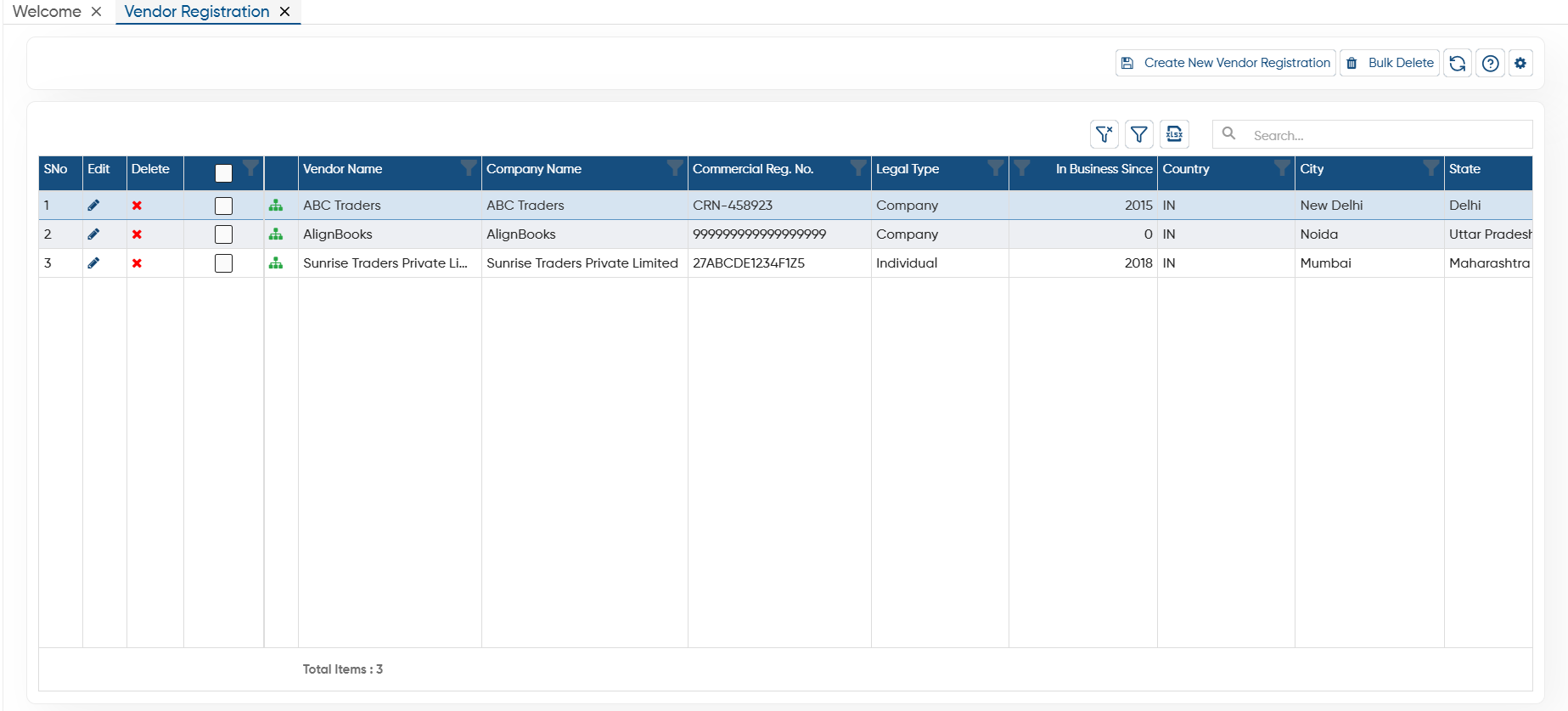1568x711 pixels.
Task: Clear all filters using funnel-x icon
Action: click(x=1104, y=134)
